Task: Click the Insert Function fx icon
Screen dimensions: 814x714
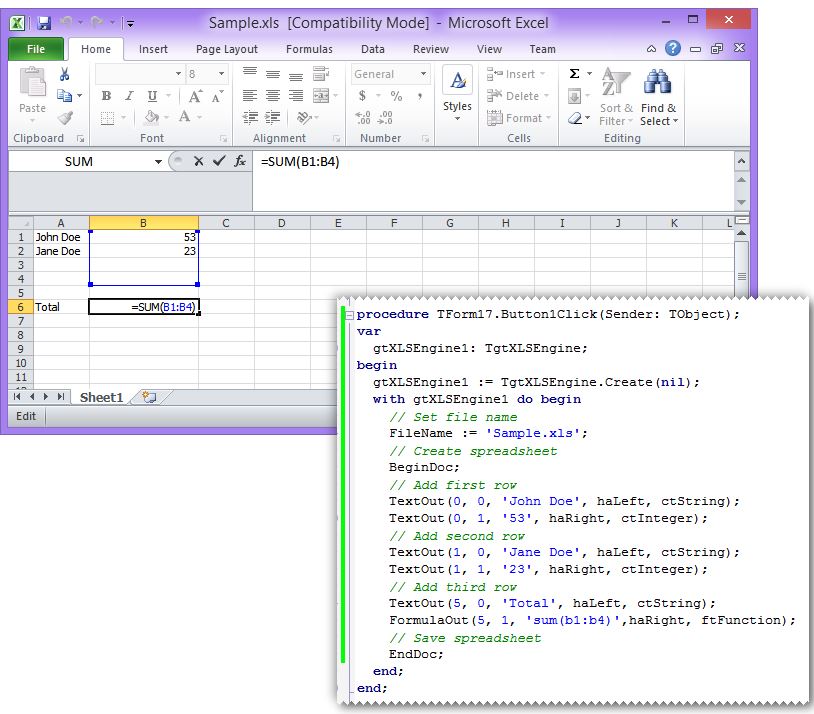Action: [x=240, y=161]
